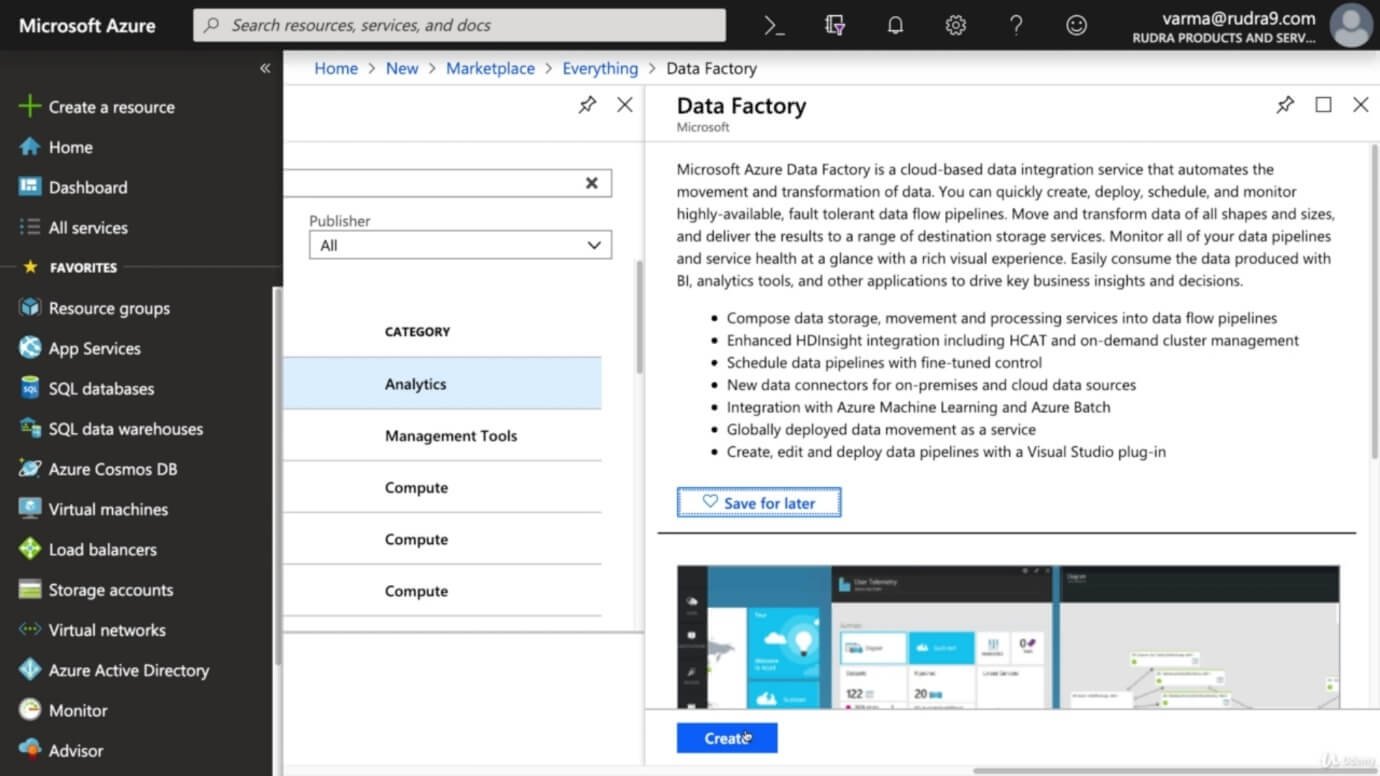Click the Virtual networks icon
This screenshot has width=1380, height=776.
point(30,630)
